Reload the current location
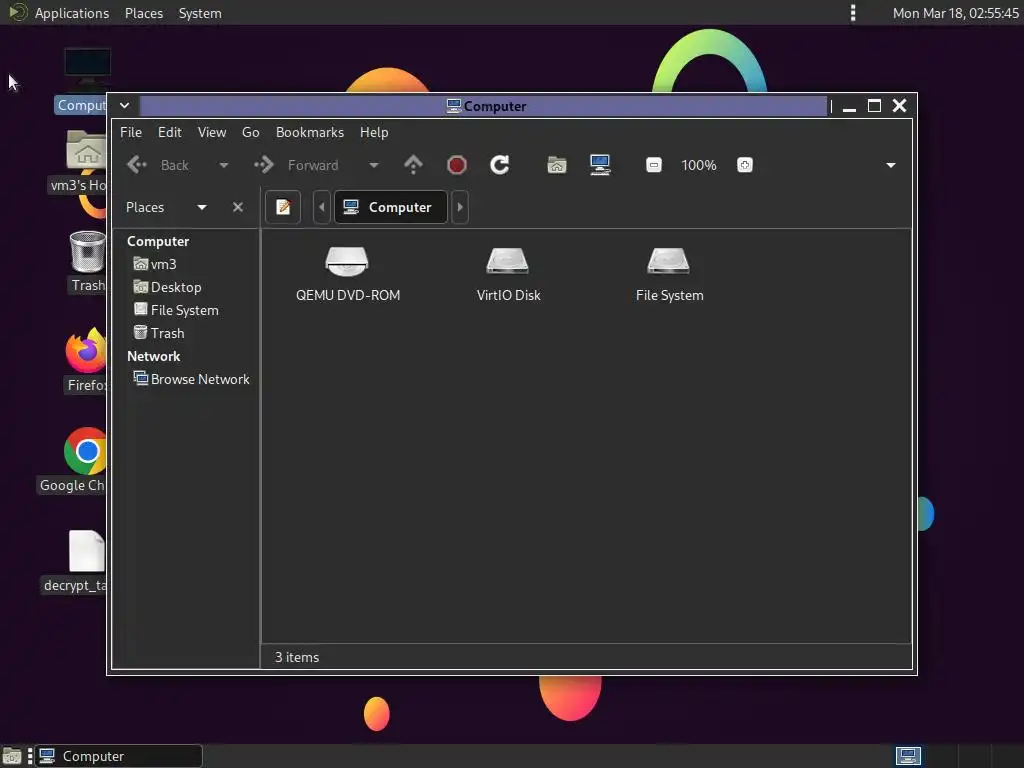The width and height of the screenshot is (1024, 768). point(500,165)
